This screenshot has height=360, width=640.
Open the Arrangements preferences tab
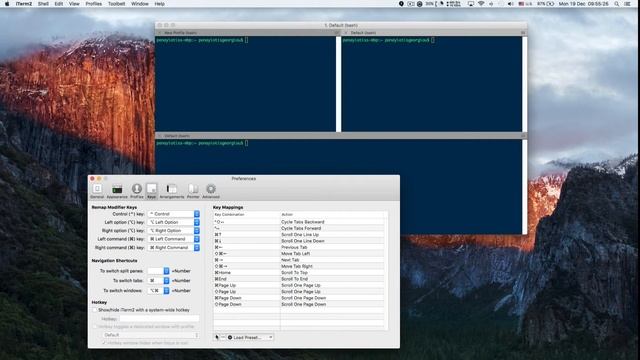pos(172,191)
